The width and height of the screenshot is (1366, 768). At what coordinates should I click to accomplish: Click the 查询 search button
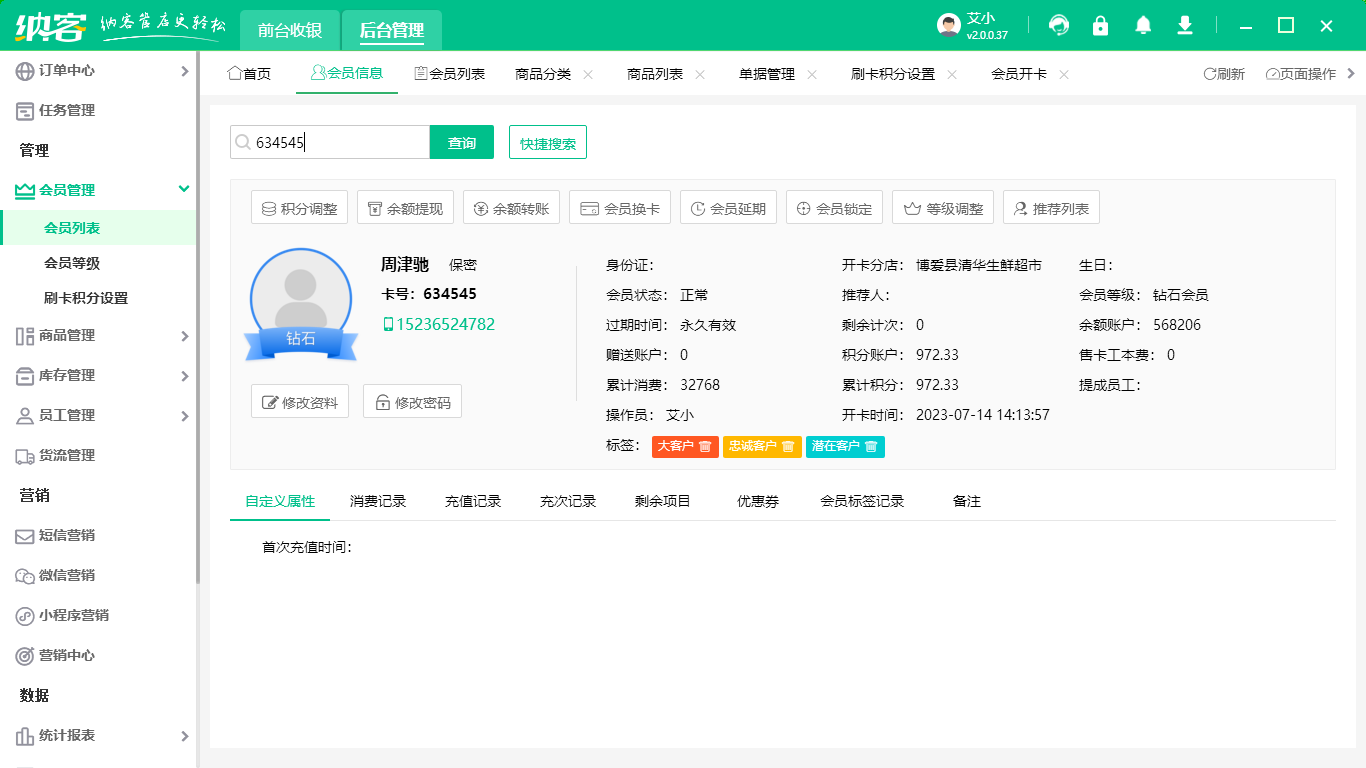coord(461,142)
